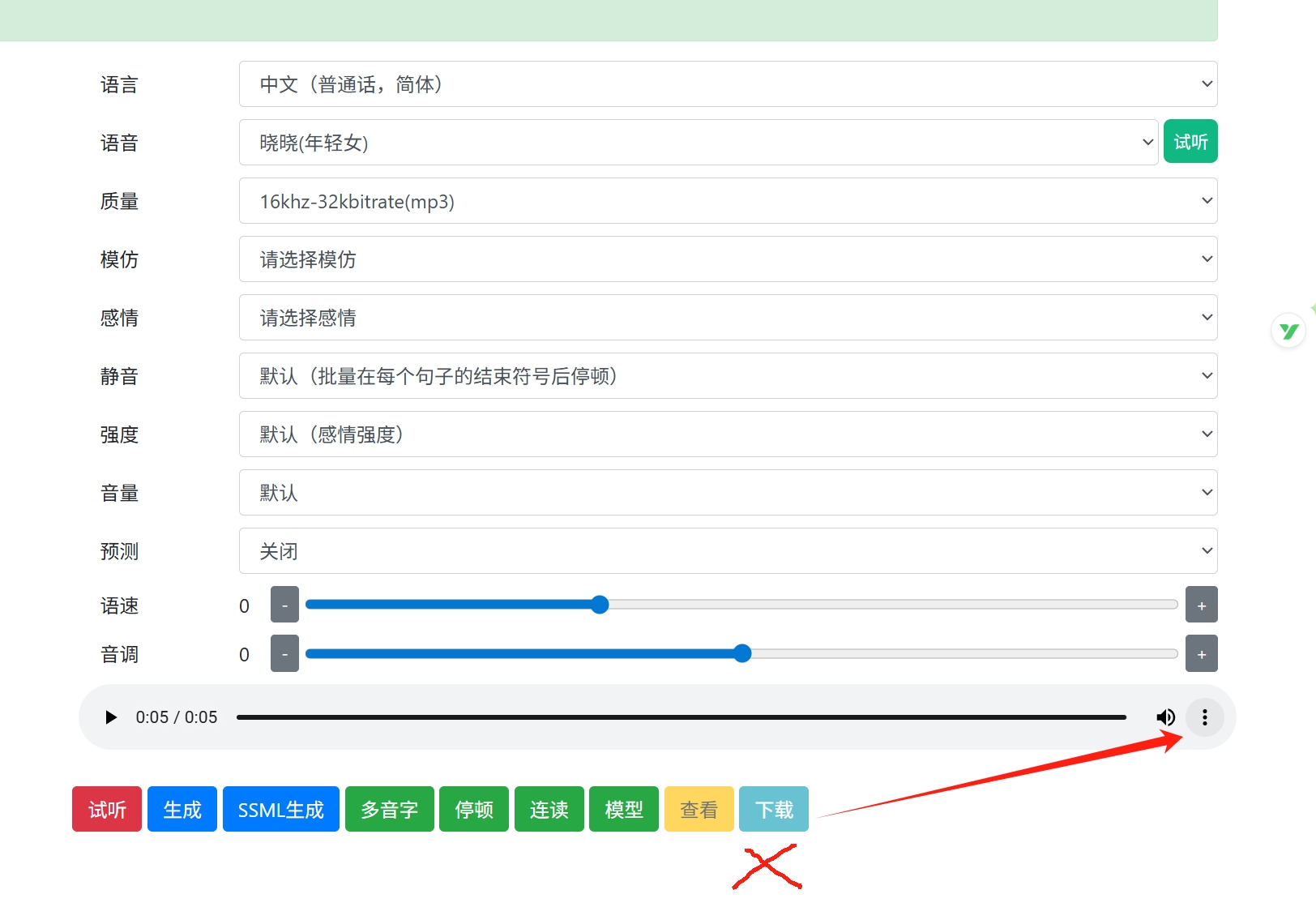This screenshot has width=1316, height=907.
Task: Click the SSML生成 button
Action: coord(280,808)
